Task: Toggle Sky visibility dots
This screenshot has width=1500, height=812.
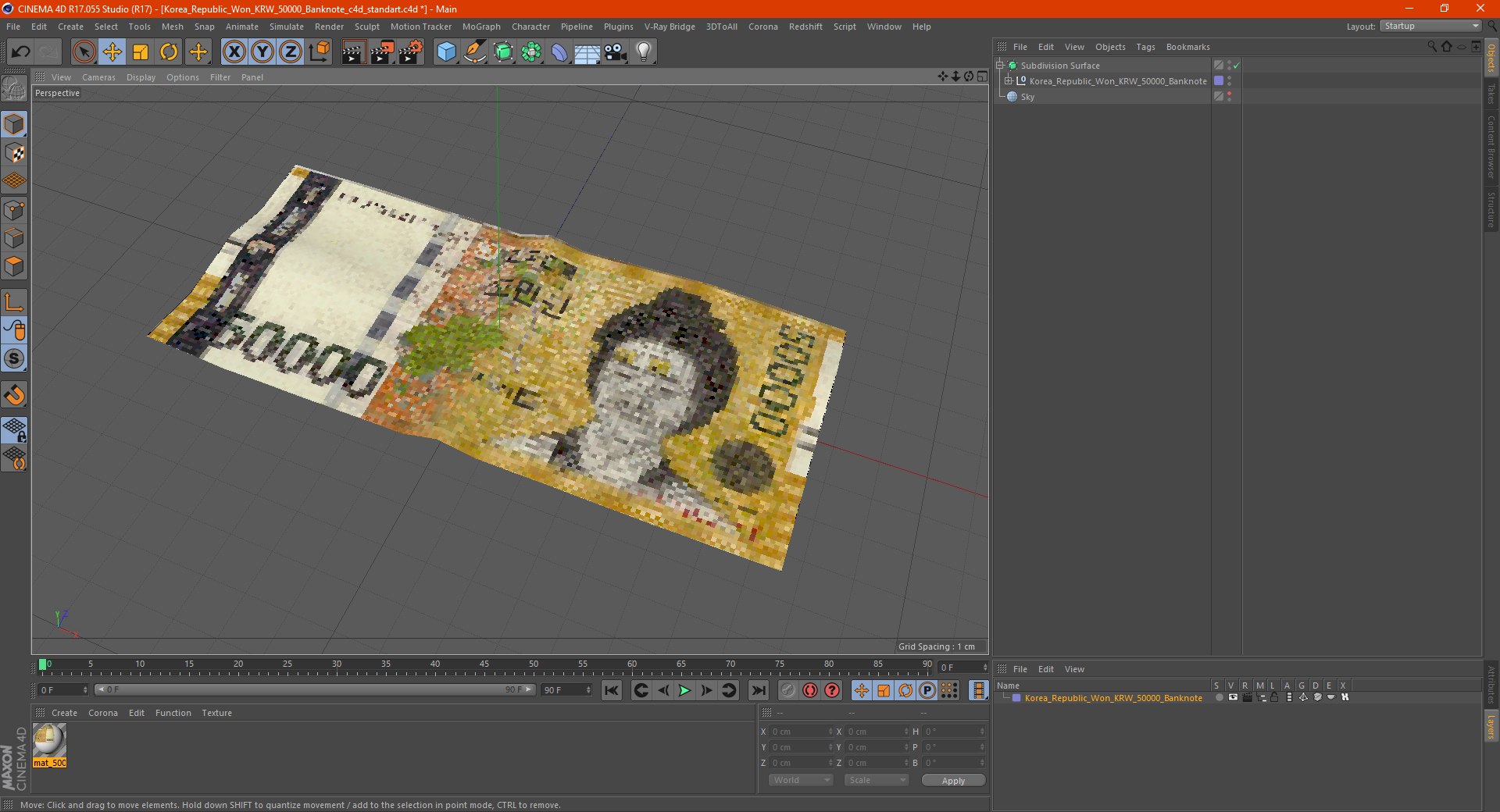Action: tap(1229, 97)
